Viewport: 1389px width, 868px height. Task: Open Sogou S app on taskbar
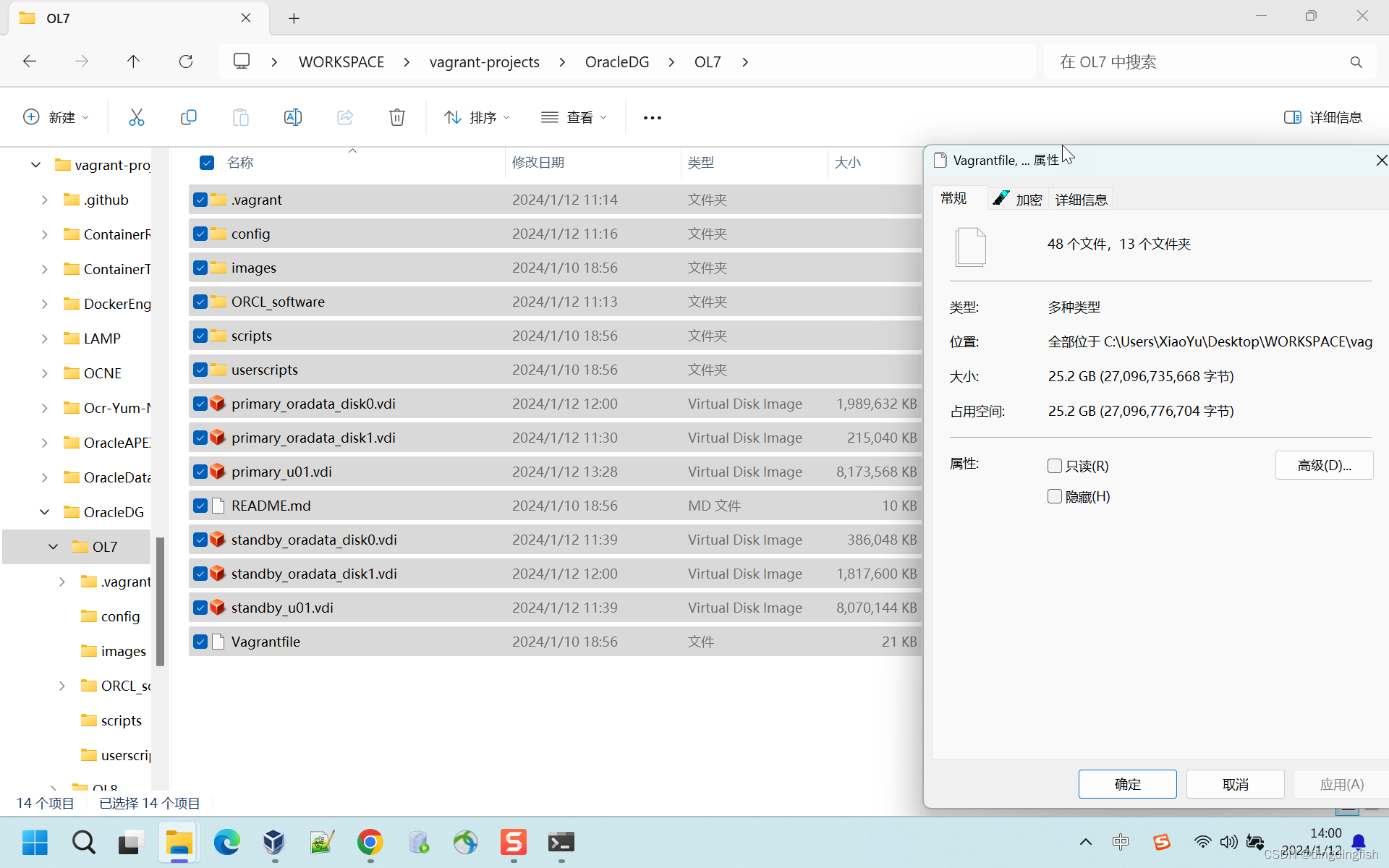coord(513,842)
